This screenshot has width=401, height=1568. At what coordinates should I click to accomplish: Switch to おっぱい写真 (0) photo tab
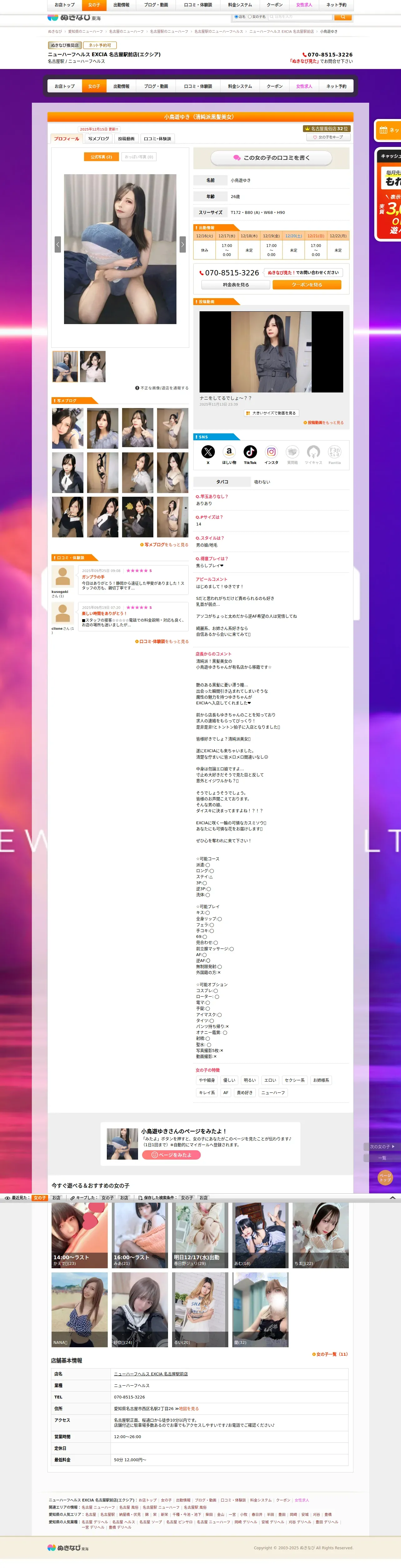pos(139,157)
